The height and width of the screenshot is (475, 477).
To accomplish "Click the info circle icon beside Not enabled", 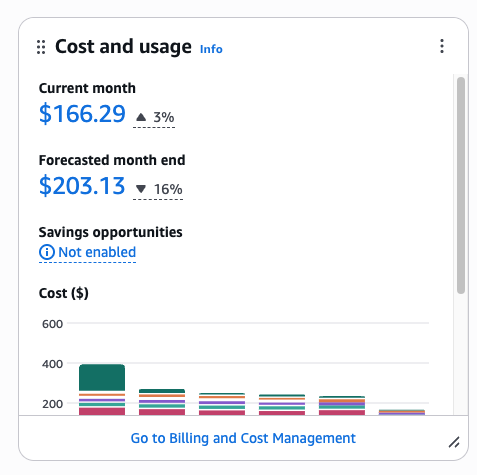I will [47, 252].
